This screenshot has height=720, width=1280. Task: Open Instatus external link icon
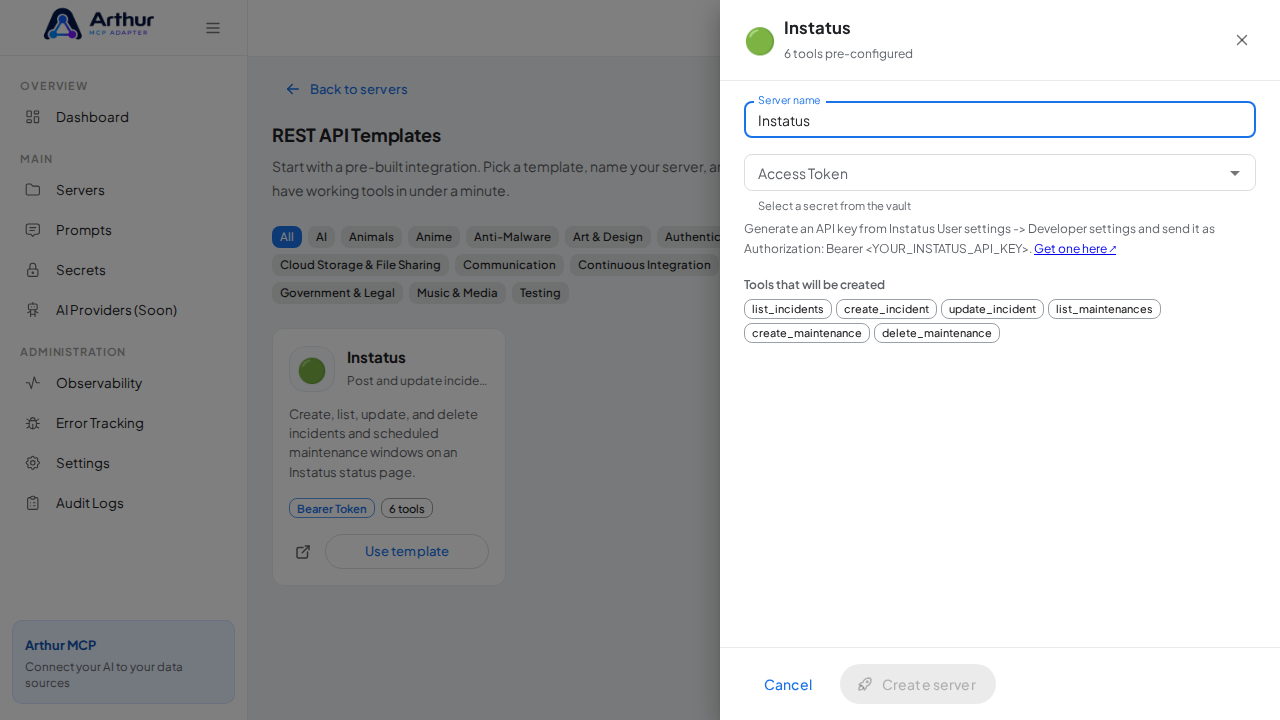click(x=303, y=552)
